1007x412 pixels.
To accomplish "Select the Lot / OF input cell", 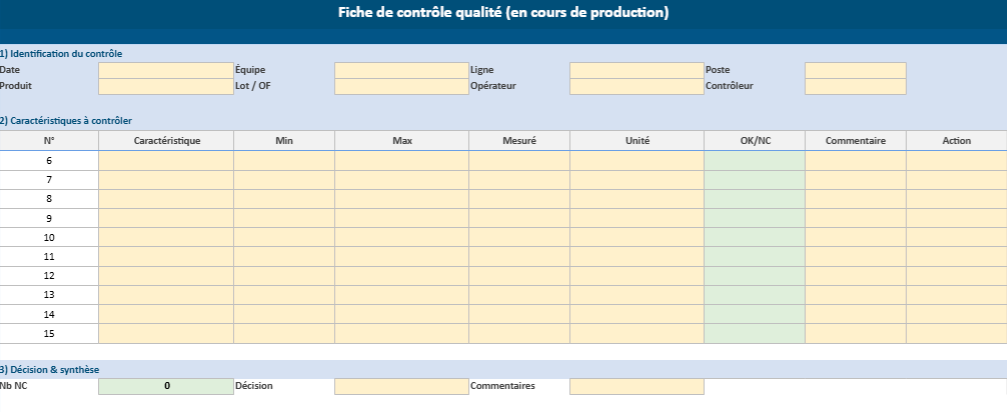I will pyautogui.click(x=401, y=87).
